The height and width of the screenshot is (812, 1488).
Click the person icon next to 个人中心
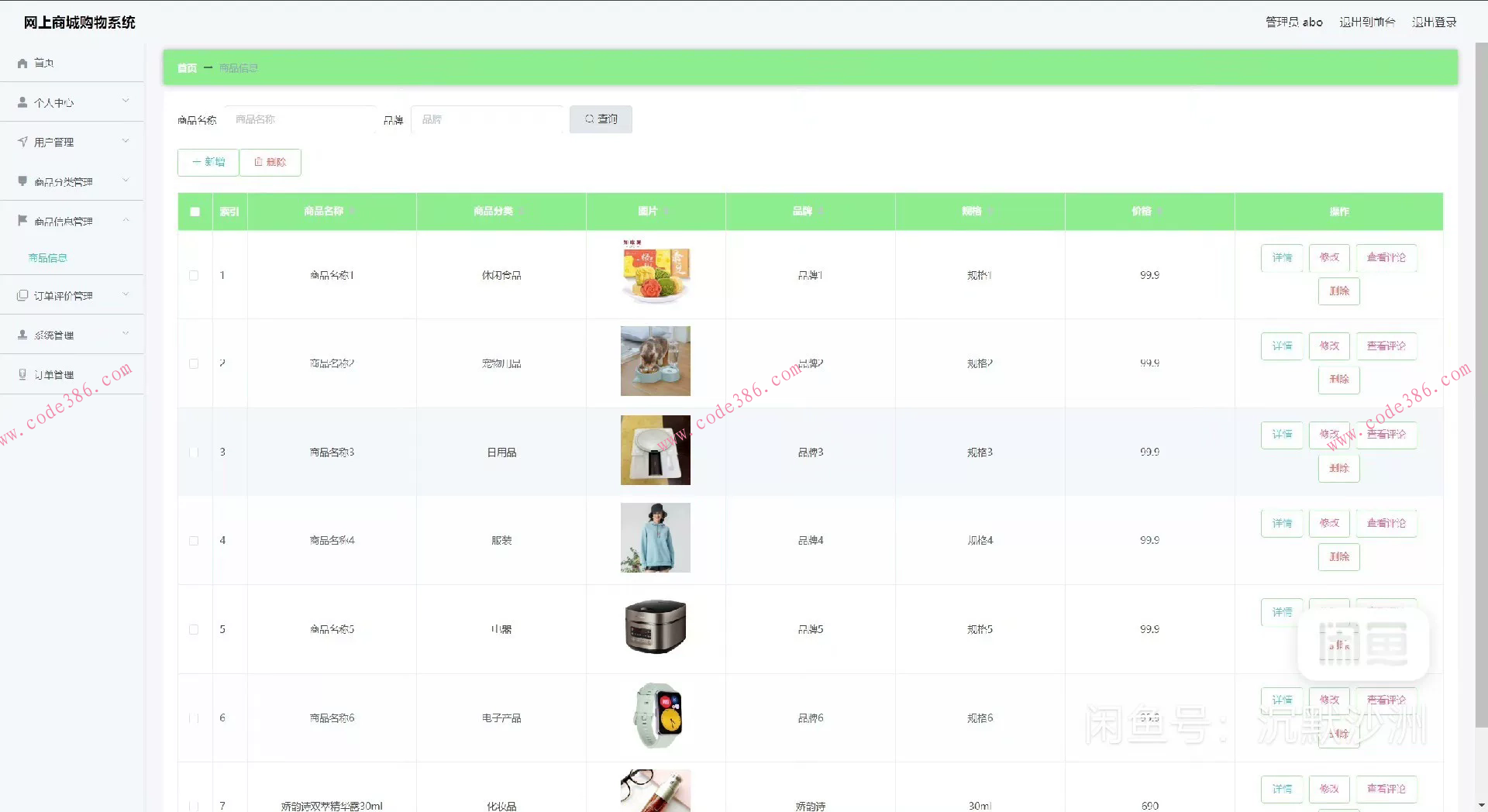(22, 102)
